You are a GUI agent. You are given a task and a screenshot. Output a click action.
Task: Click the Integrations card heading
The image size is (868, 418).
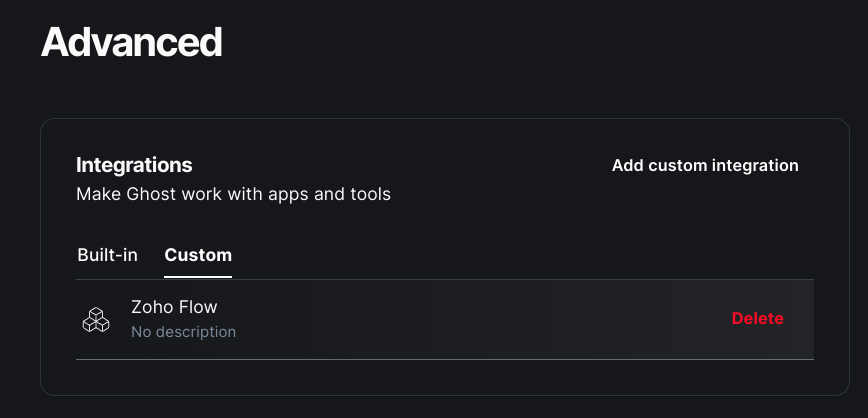[x=134, y=165]
